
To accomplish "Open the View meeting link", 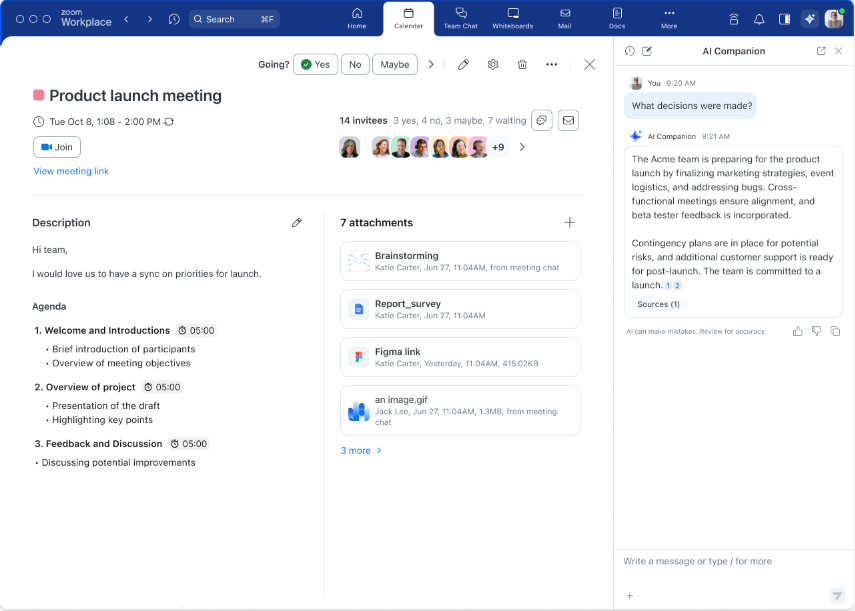I will [71, 171].
